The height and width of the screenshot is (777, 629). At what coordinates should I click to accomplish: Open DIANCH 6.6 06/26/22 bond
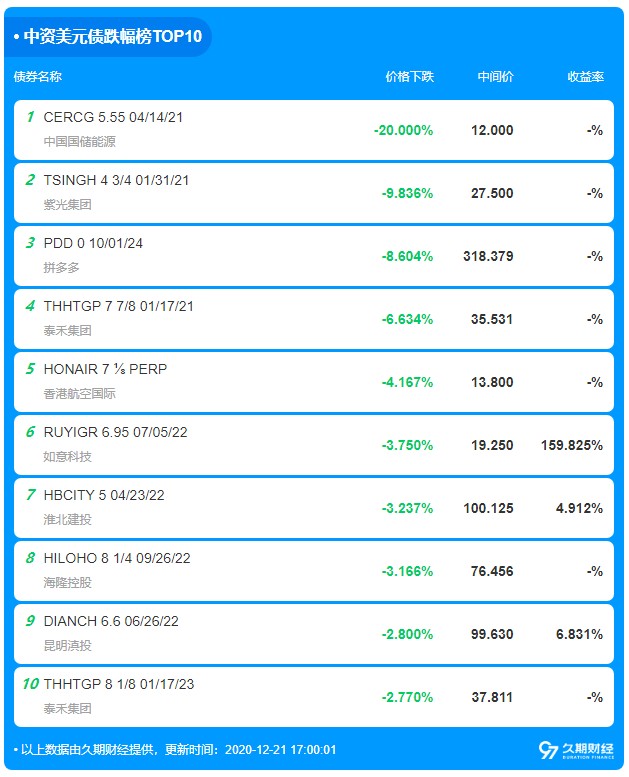click(112, 621)
